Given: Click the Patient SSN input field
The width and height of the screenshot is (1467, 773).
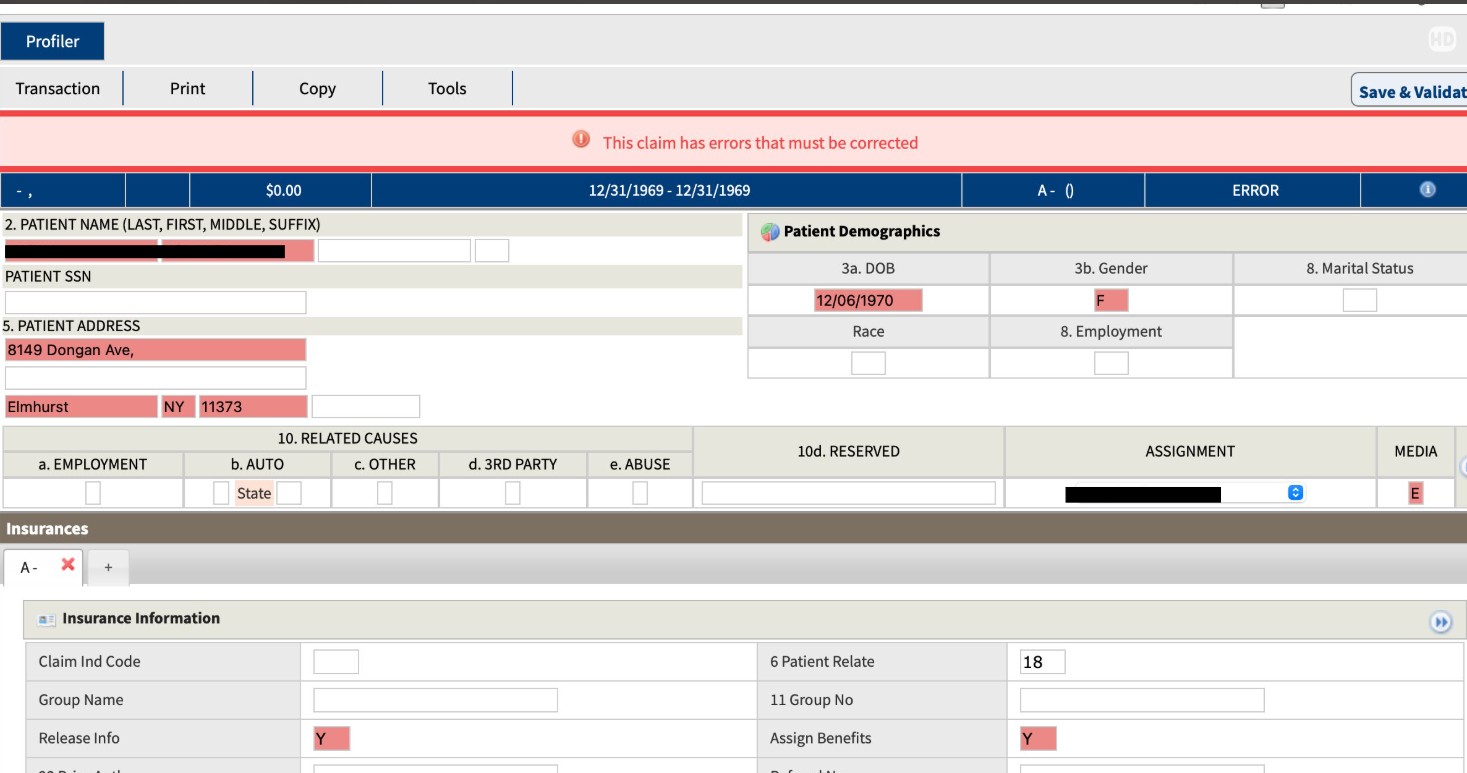Looking at the screenshot, I should (156, 302).
